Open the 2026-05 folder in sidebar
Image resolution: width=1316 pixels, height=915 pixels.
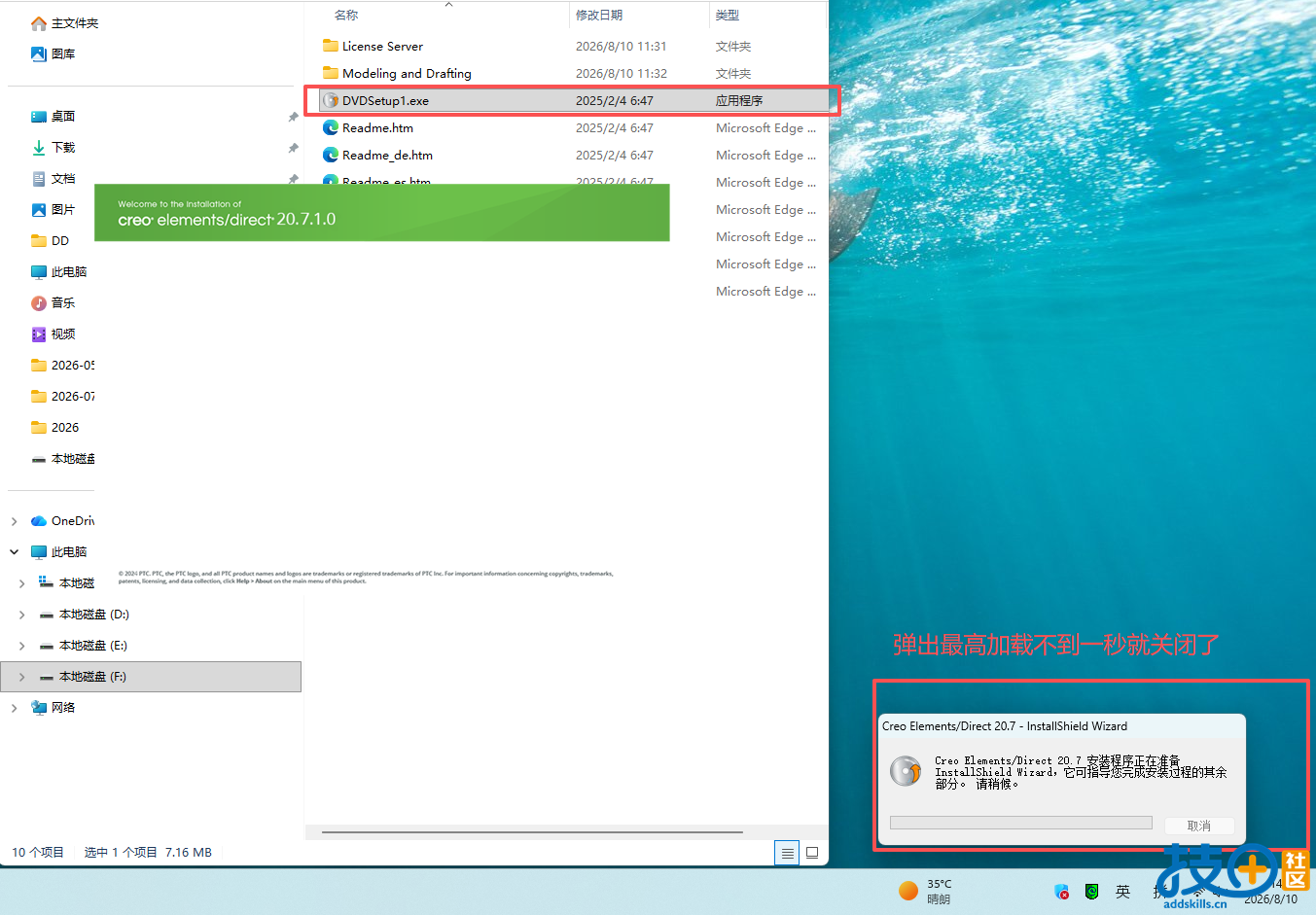click(x=63, y=366)
